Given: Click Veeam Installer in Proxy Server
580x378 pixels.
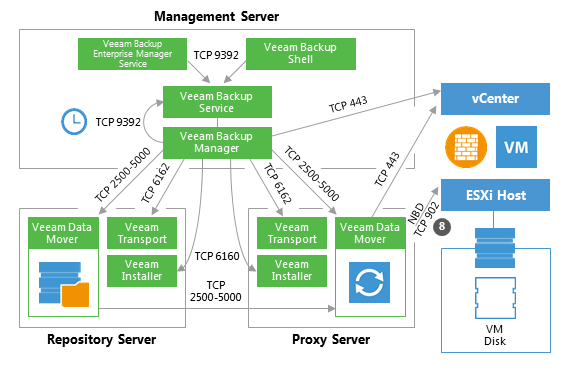Looking at the screenshot, I should [x=292, y=271].
